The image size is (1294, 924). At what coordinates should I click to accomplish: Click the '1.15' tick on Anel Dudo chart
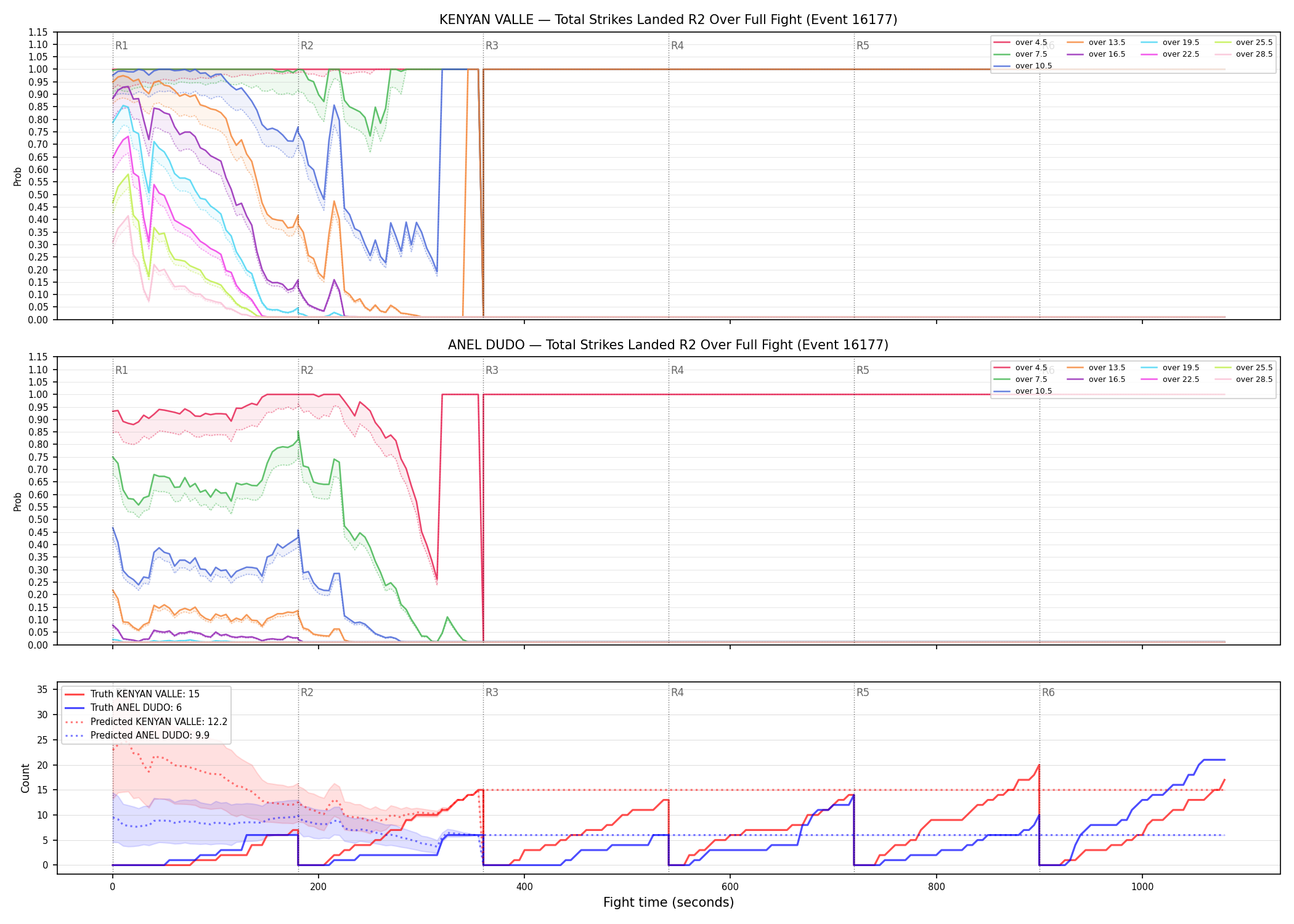38,357
